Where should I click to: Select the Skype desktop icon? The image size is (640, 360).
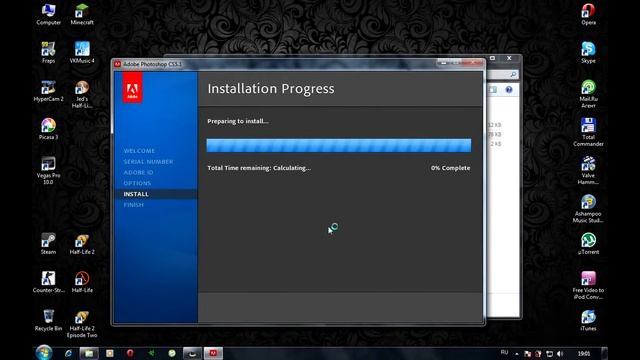[588, 52]
